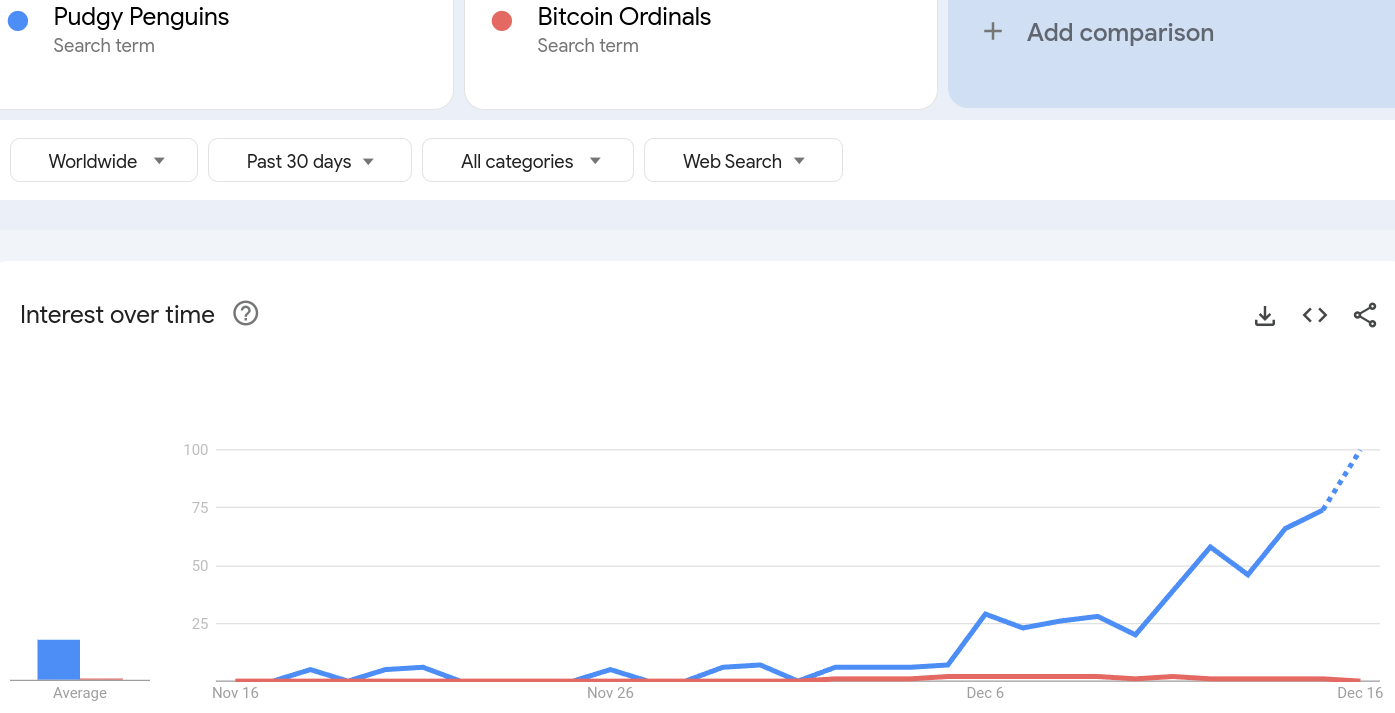Screen dimensions: 1395x713
Task: Click the 50 value on y-axis
Action: (x=200, y=566)
